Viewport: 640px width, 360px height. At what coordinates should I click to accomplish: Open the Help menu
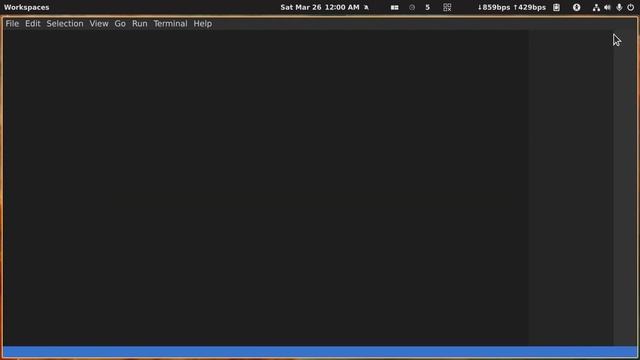coord(202,24)
